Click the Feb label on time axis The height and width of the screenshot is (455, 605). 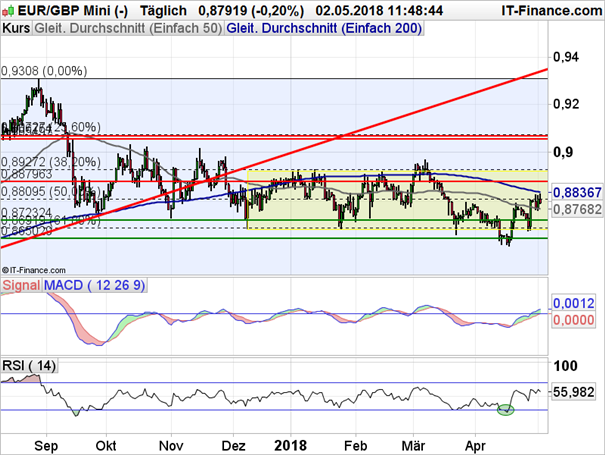pyautogui.click(x=355, y=446)
